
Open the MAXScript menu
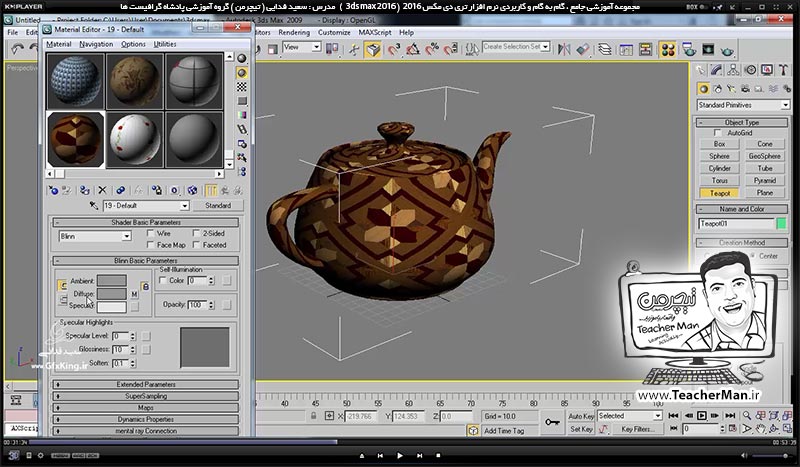[375, 32]
